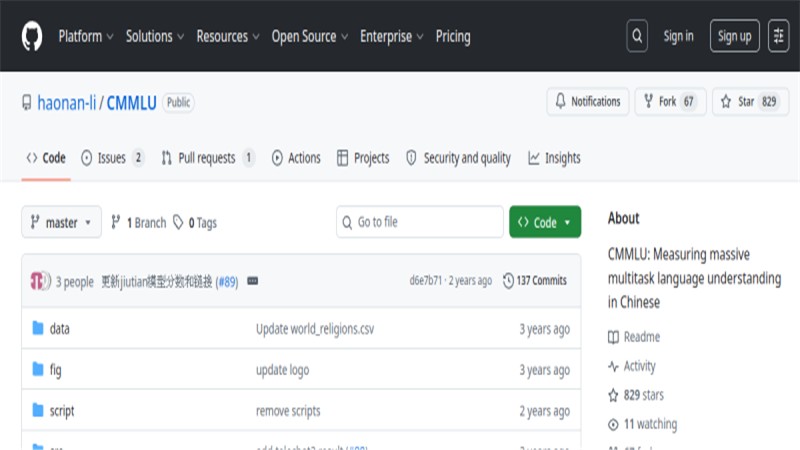Open the 11 watching link
800x450 pixels.
tap(642, 424)
